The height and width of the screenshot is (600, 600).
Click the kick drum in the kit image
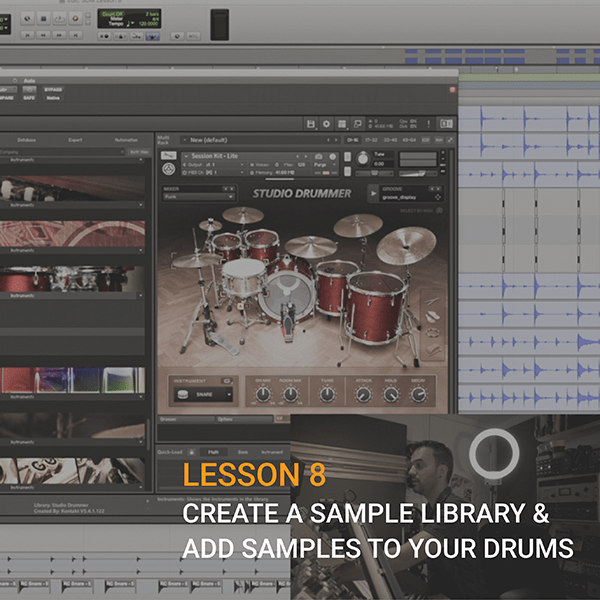(289, 293)
